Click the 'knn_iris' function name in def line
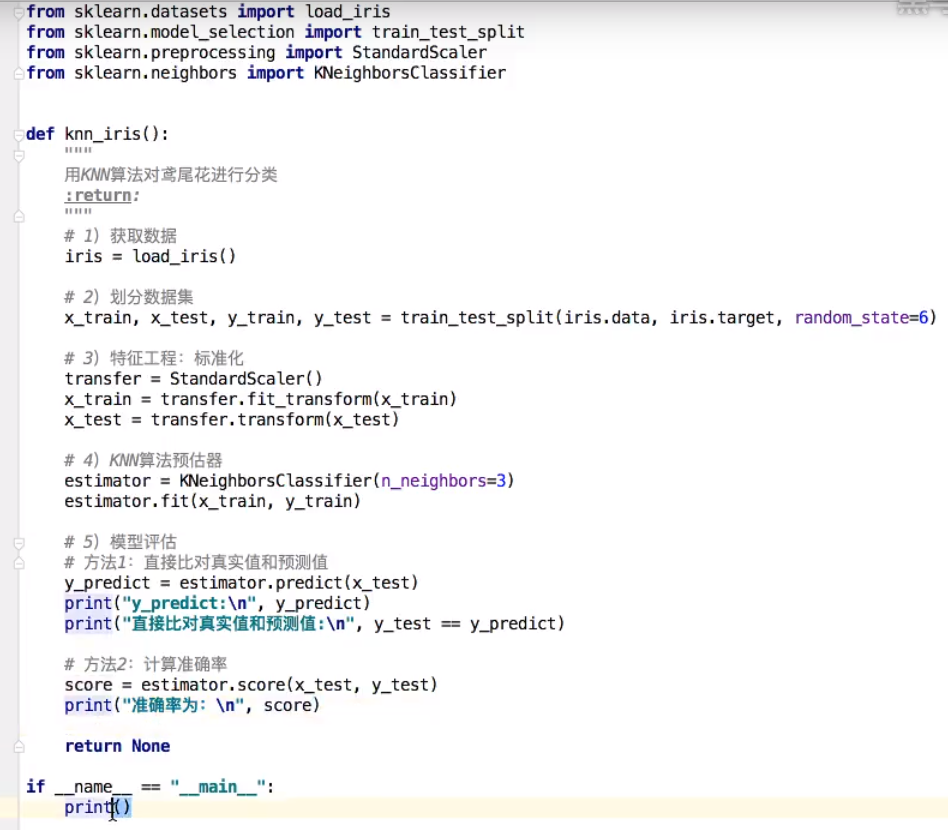 tap(102, 134)
